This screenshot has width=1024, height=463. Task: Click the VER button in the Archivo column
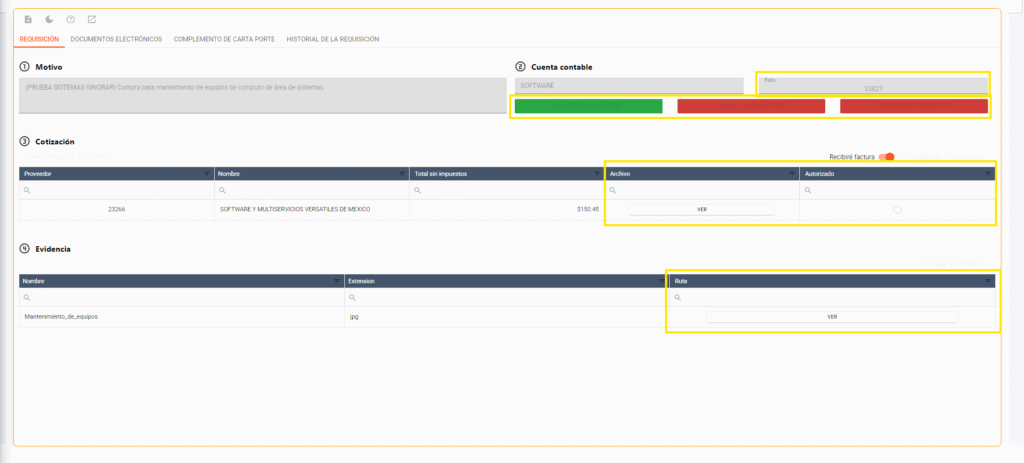click(701, 209)
